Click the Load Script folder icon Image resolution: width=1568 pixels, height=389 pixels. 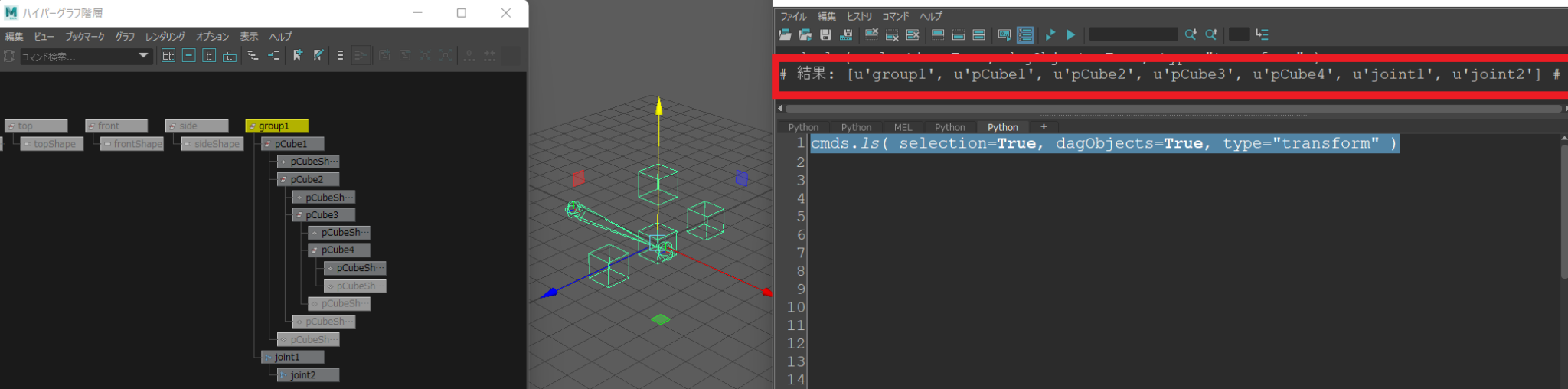click(785, 34)
